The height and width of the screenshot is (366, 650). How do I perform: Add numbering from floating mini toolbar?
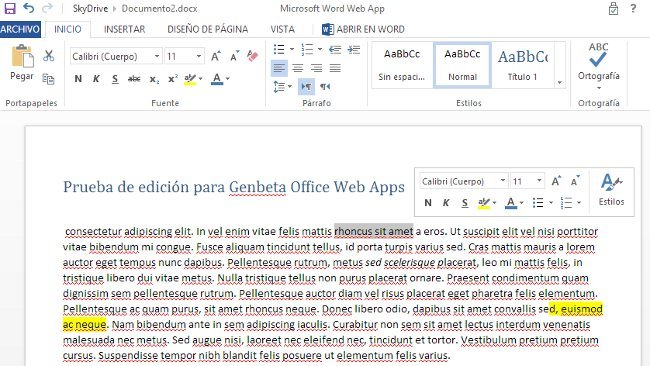566,203
